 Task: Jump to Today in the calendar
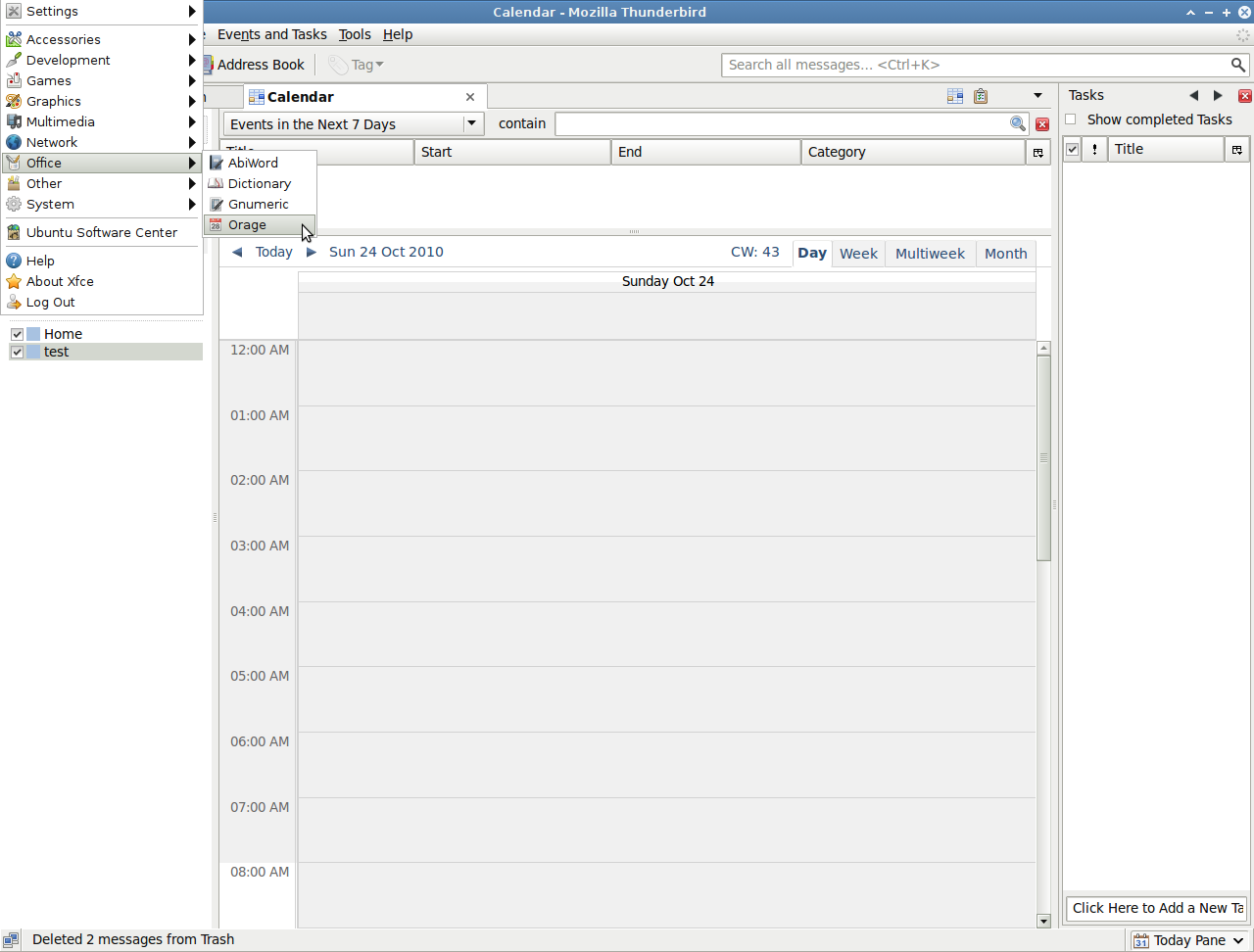click(273, 253)
